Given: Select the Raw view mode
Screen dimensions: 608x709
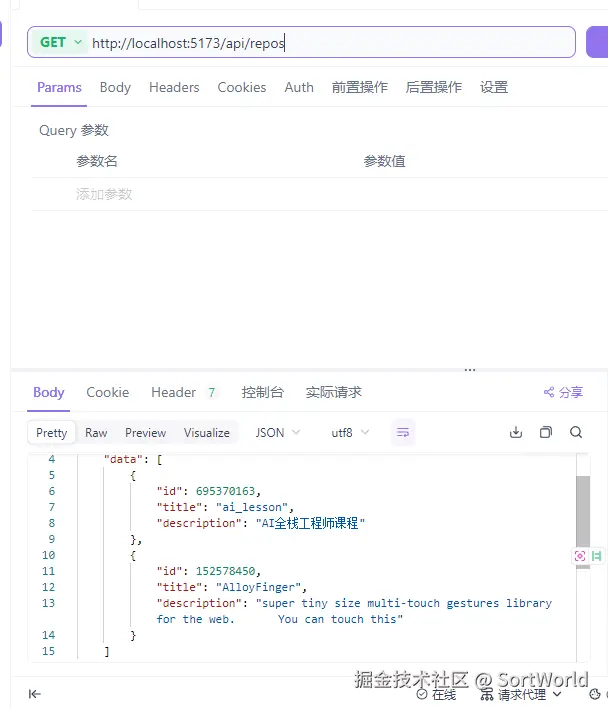Looking at the screenshot, I should pos(96,433).
